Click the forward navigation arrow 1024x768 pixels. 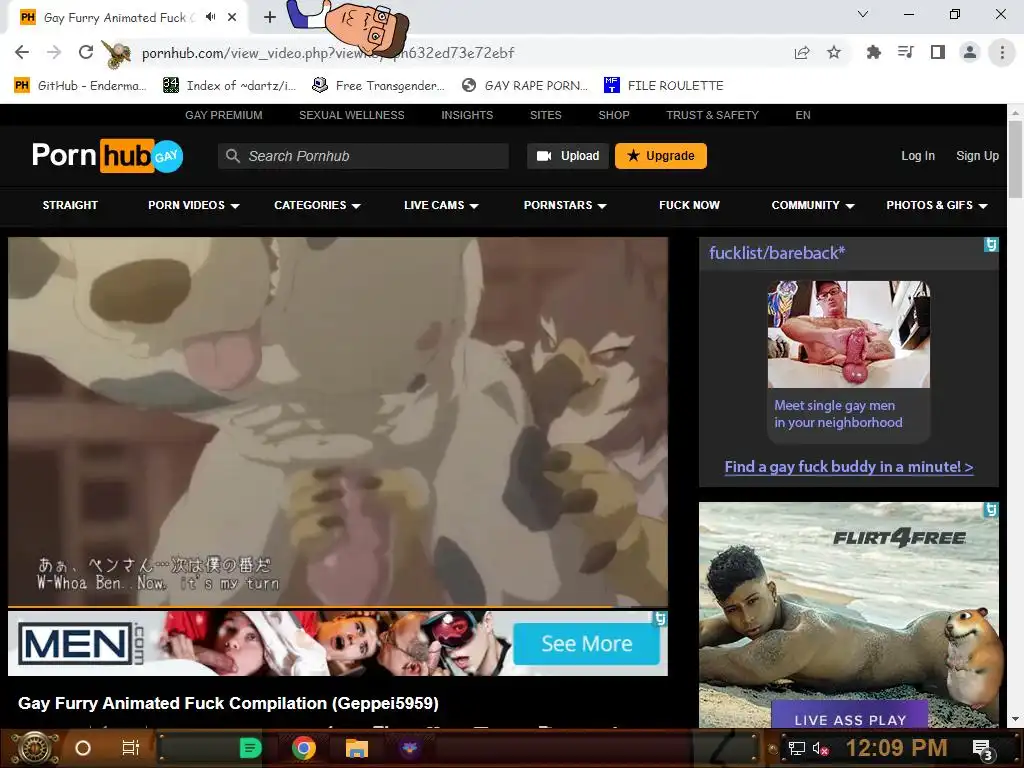click(x=54, y=52)
